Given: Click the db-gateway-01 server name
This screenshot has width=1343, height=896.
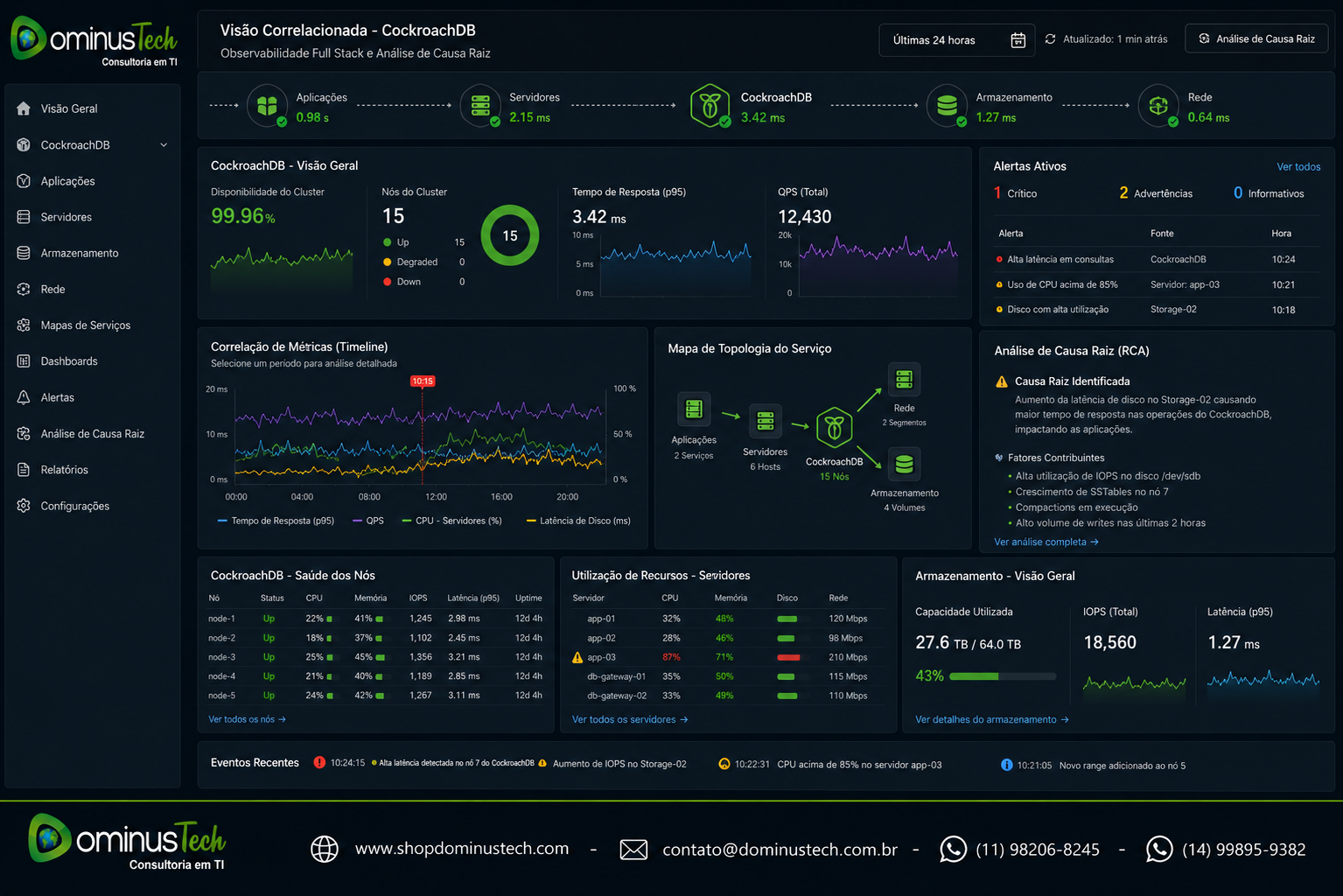Looking at the screenshot, I should point(616,676).
